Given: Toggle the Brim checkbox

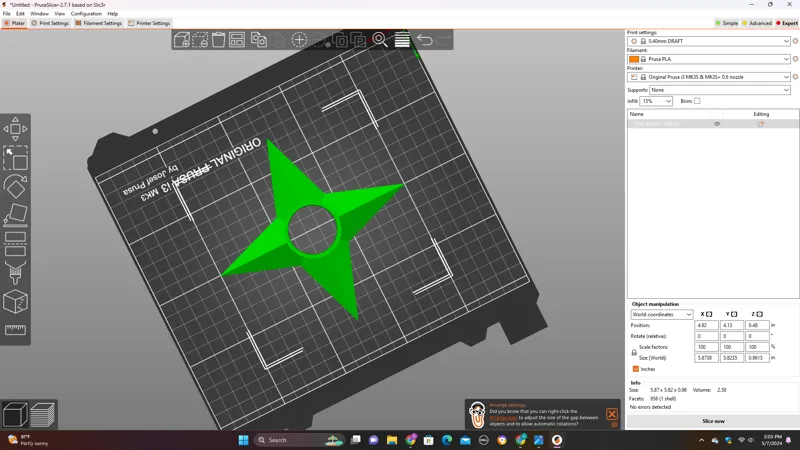Looking at the screenshot, I should [697, 101].
